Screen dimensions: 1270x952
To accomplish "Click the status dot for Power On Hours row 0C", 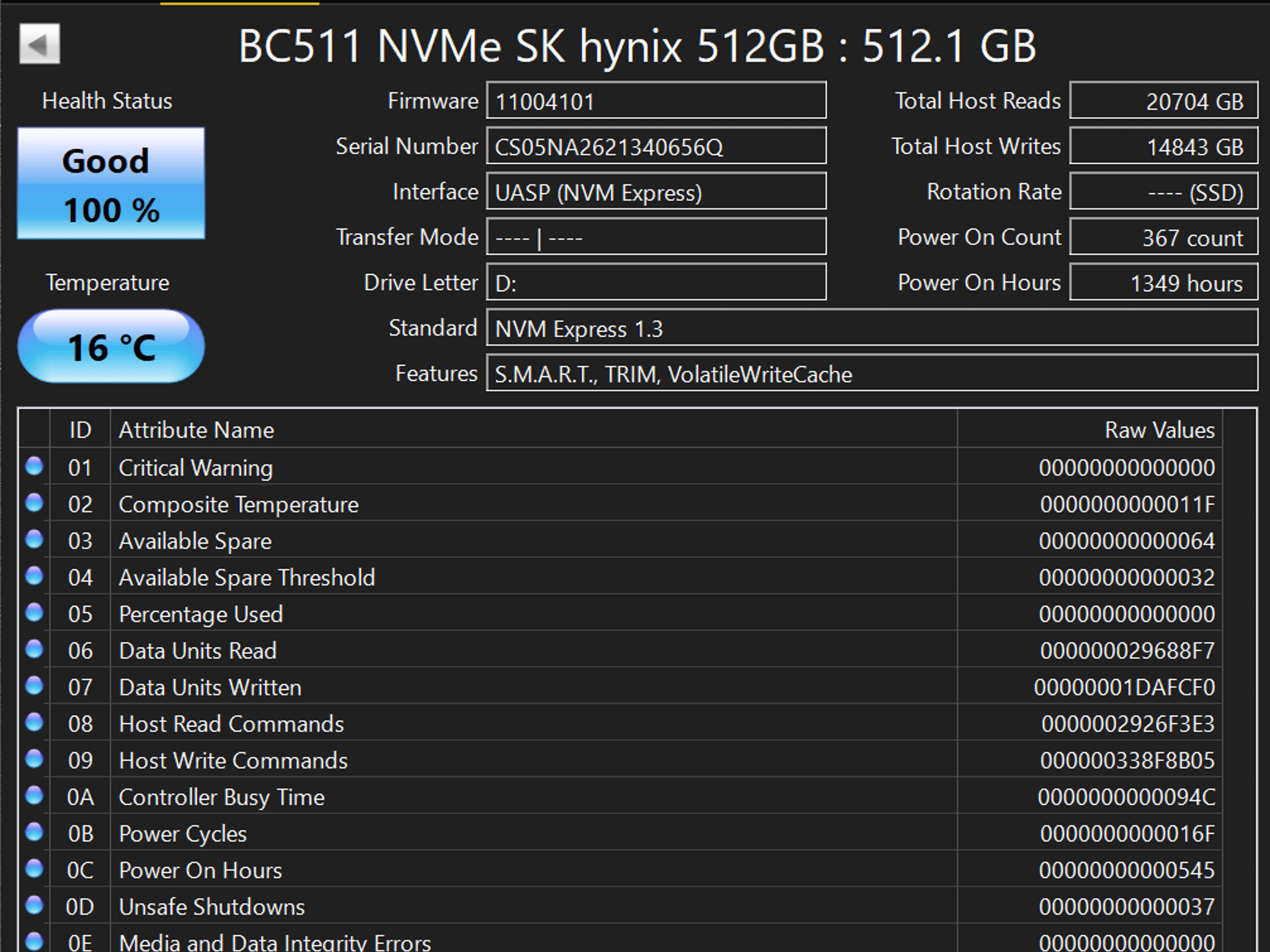I will [34, 868].
